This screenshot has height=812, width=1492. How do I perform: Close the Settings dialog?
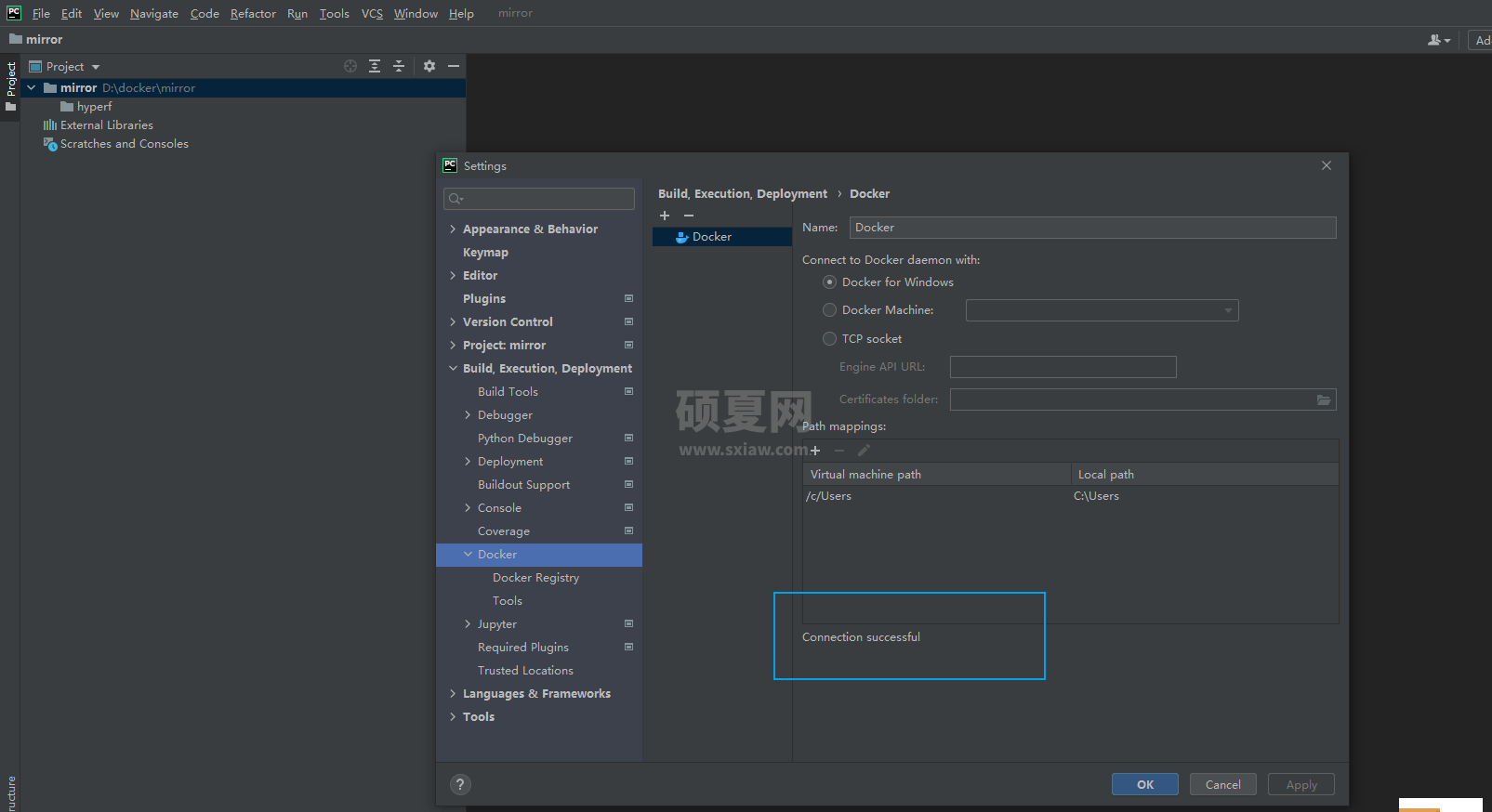pos(1327,165)
